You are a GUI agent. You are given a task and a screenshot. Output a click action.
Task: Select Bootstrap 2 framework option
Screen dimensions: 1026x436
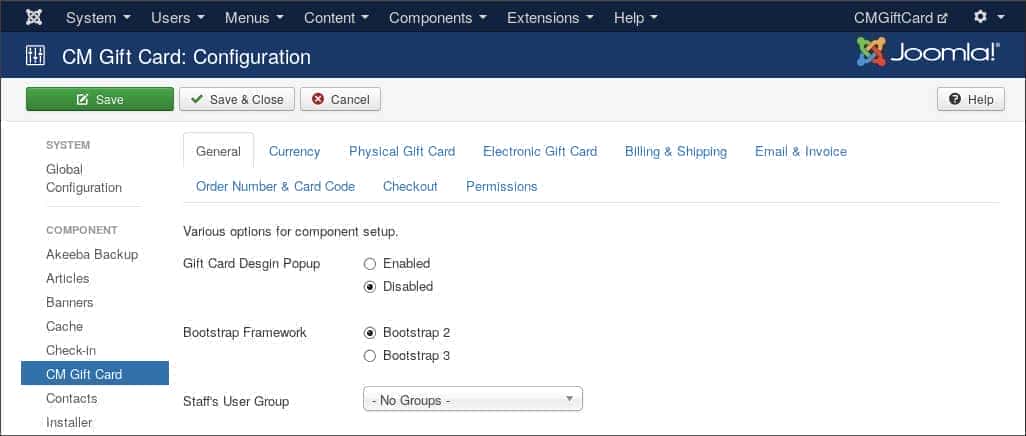pos(370,333)
